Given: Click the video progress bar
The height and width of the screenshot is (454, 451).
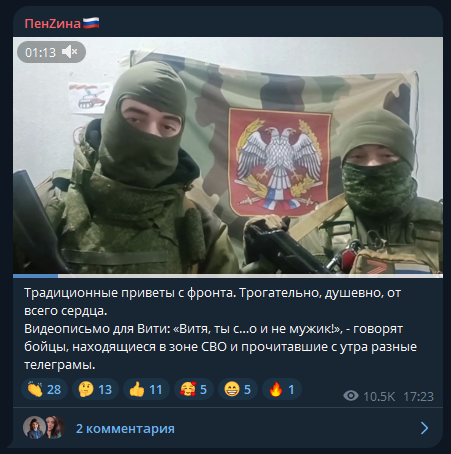Looking at the screenshot, I should tap(228, 276).
